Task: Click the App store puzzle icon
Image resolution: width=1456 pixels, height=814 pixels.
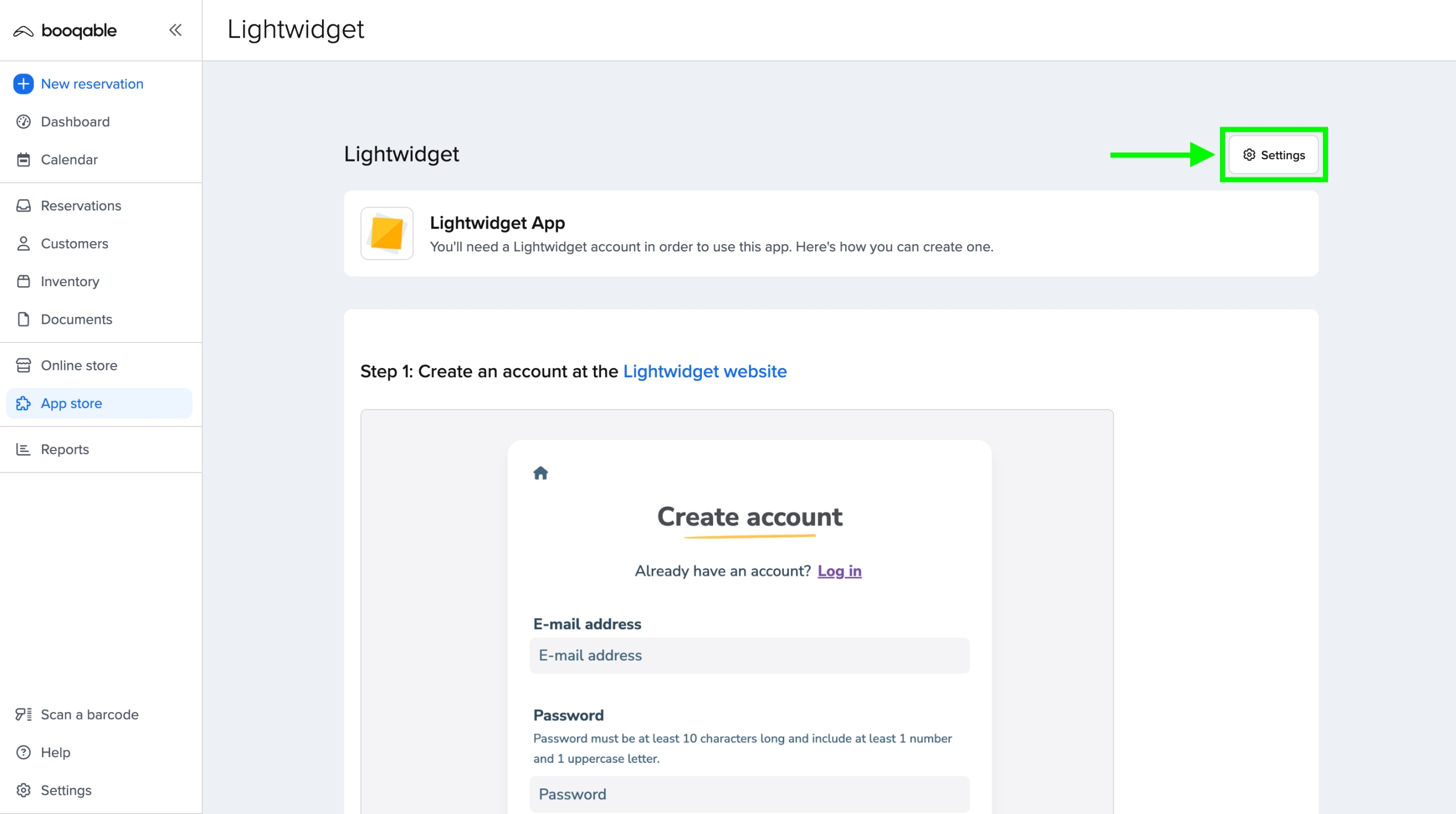Action: [x=23, y=403]
